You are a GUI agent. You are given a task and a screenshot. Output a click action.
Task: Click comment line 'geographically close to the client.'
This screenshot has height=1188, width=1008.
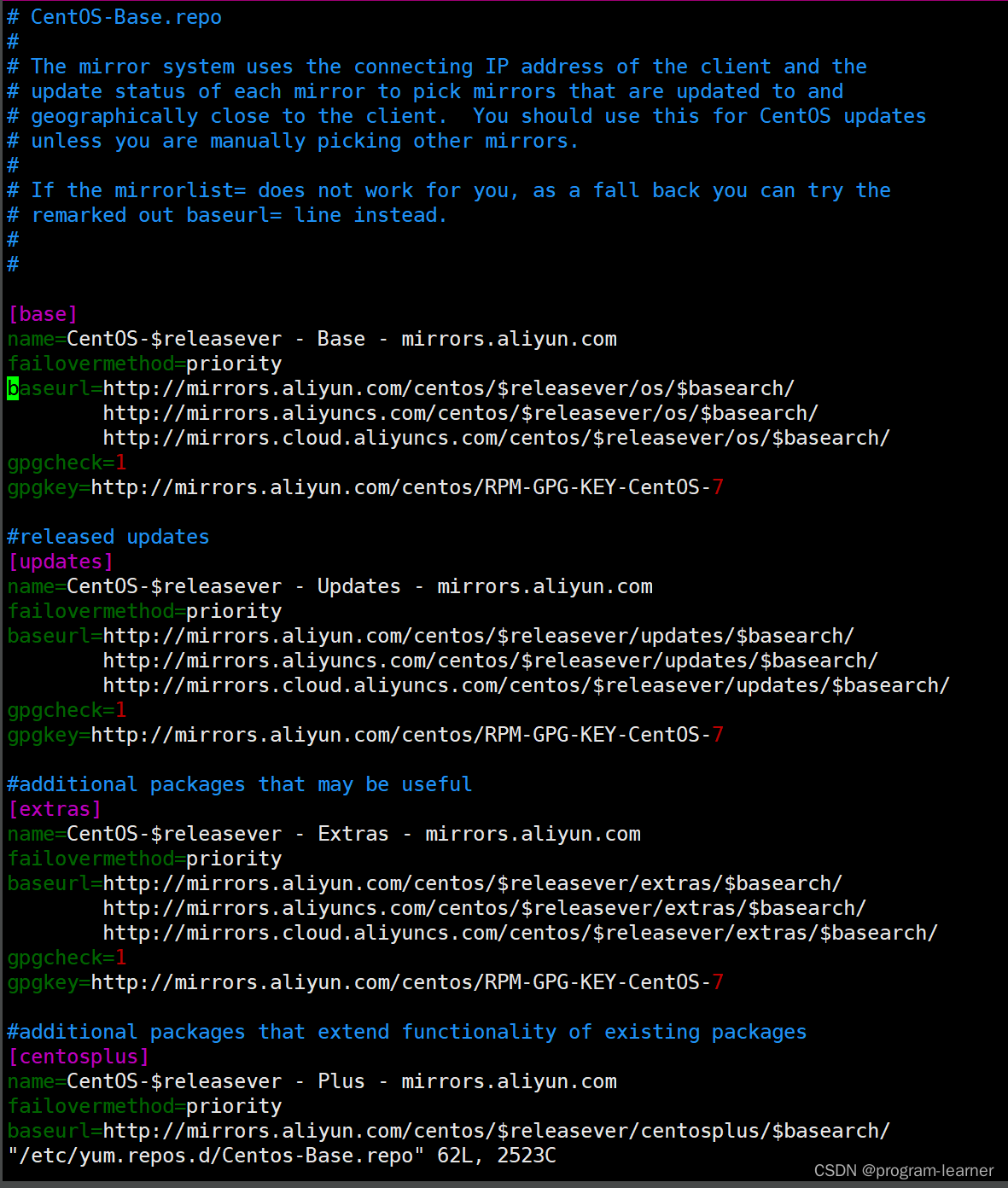coord(467,116)
